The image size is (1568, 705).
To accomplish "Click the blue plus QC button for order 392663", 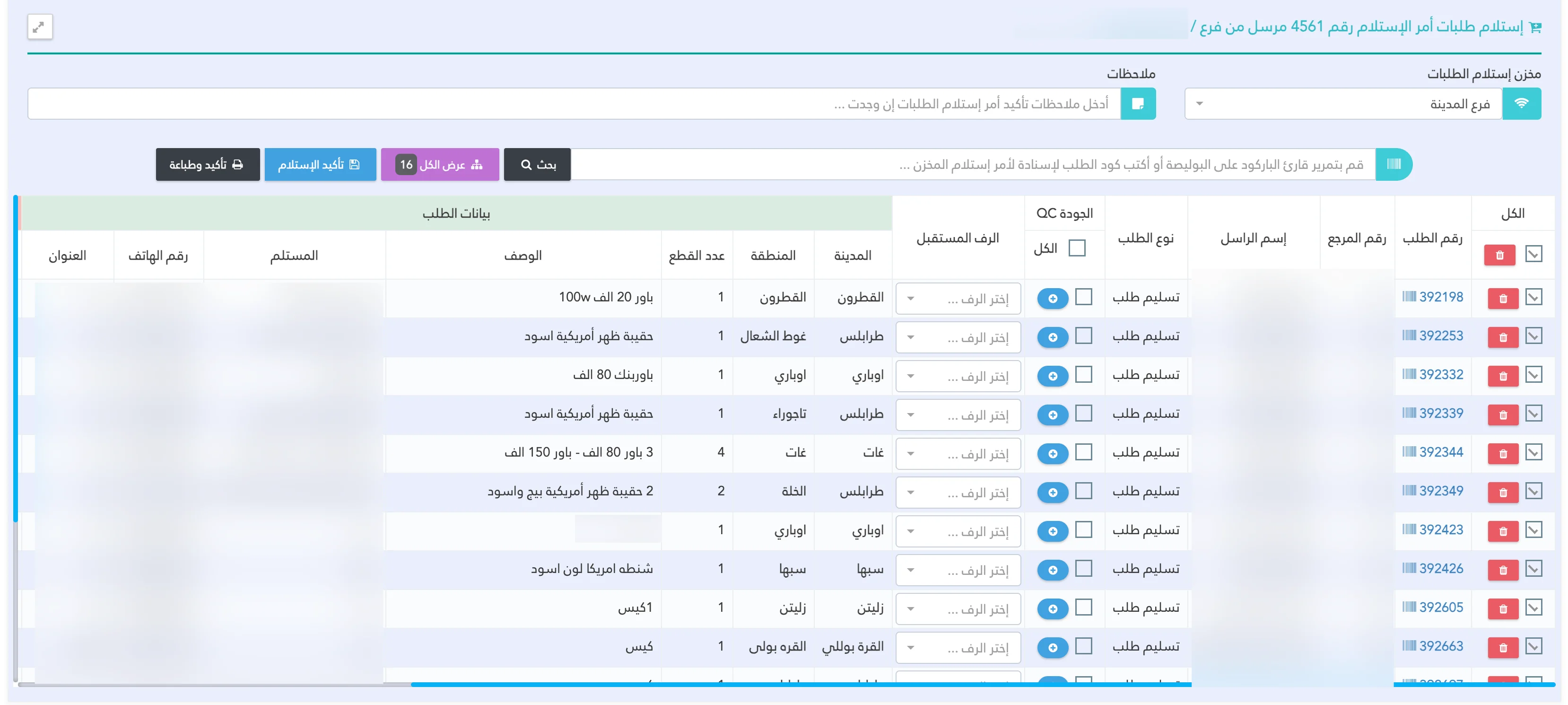I will 1053,647.
